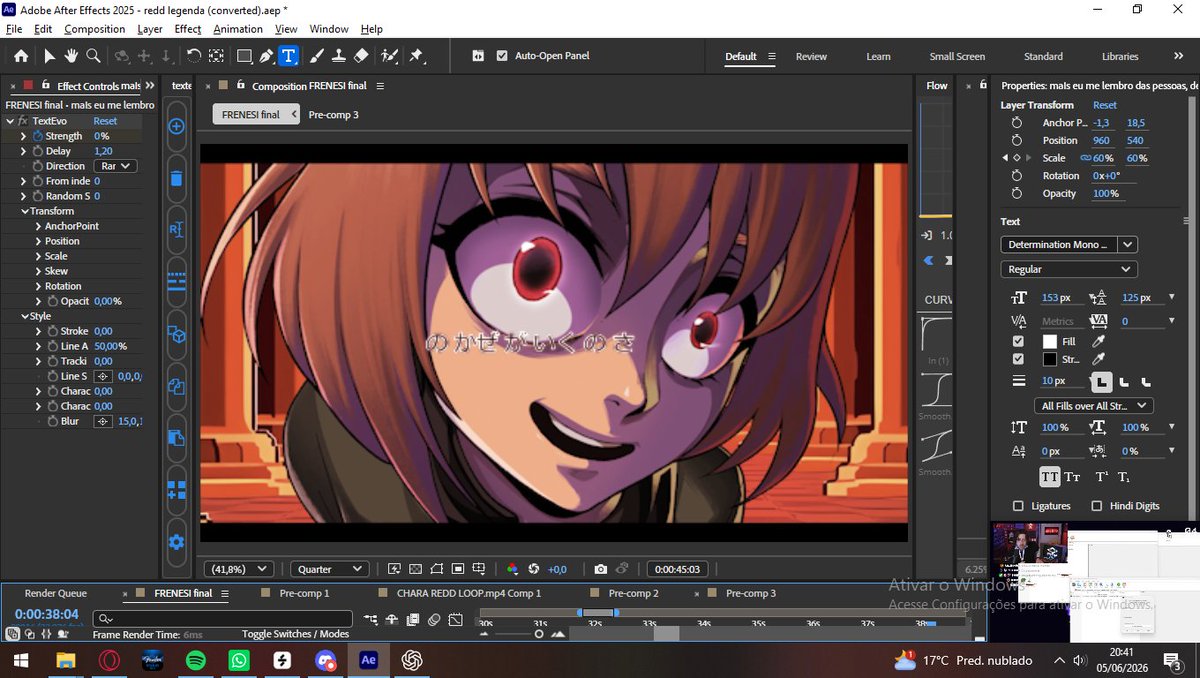Click Reset next to TextEvo effect

[105, 121]
